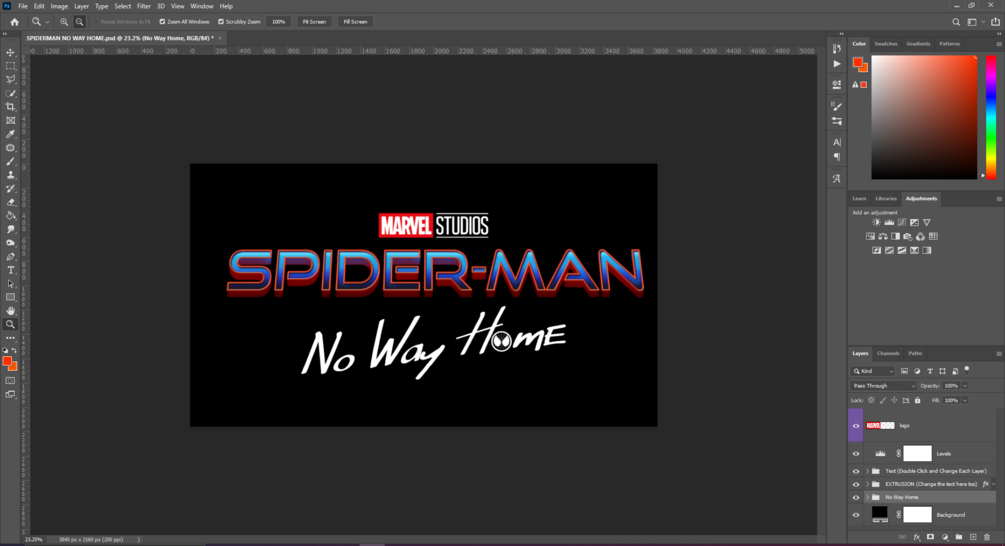The width and height of the screenshot is (1005, 546).
Task: Click the delete layer trash icon
Action: [987, 537]
